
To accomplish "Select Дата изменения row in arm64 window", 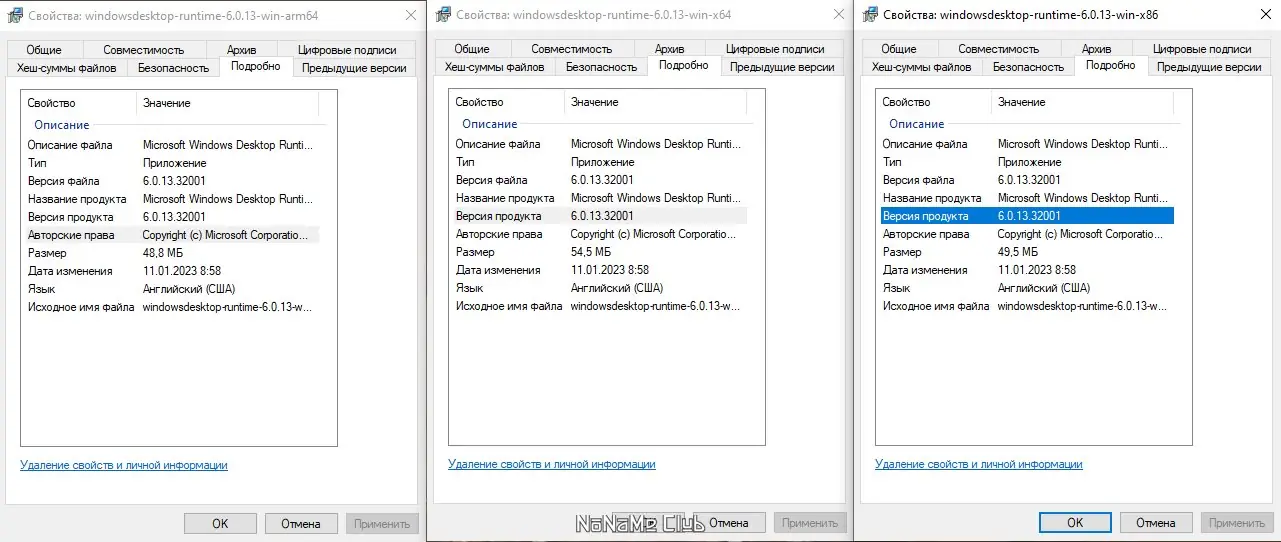I will [x=171, y=271].
